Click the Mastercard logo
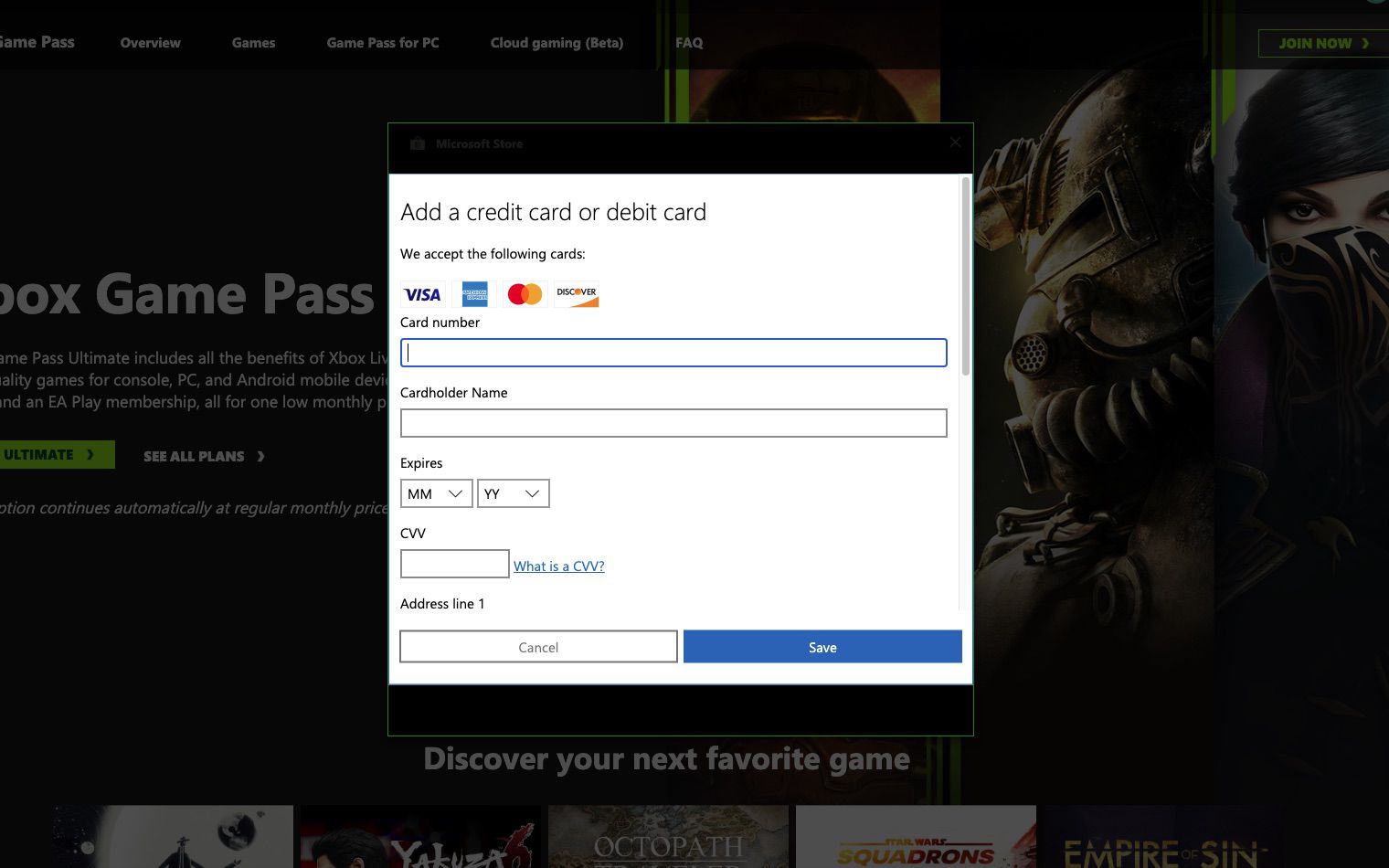Viewport: 1389px width, 868px height. (x=525, y=294)
